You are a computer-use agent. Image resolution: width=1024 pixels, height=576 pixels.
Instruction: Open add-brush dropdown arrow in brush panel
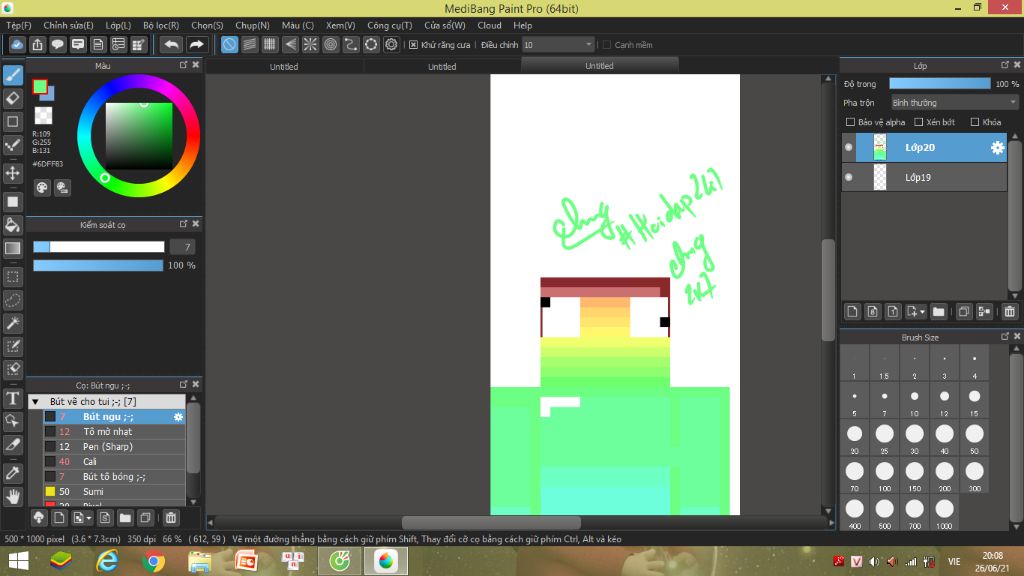(89, 519)
